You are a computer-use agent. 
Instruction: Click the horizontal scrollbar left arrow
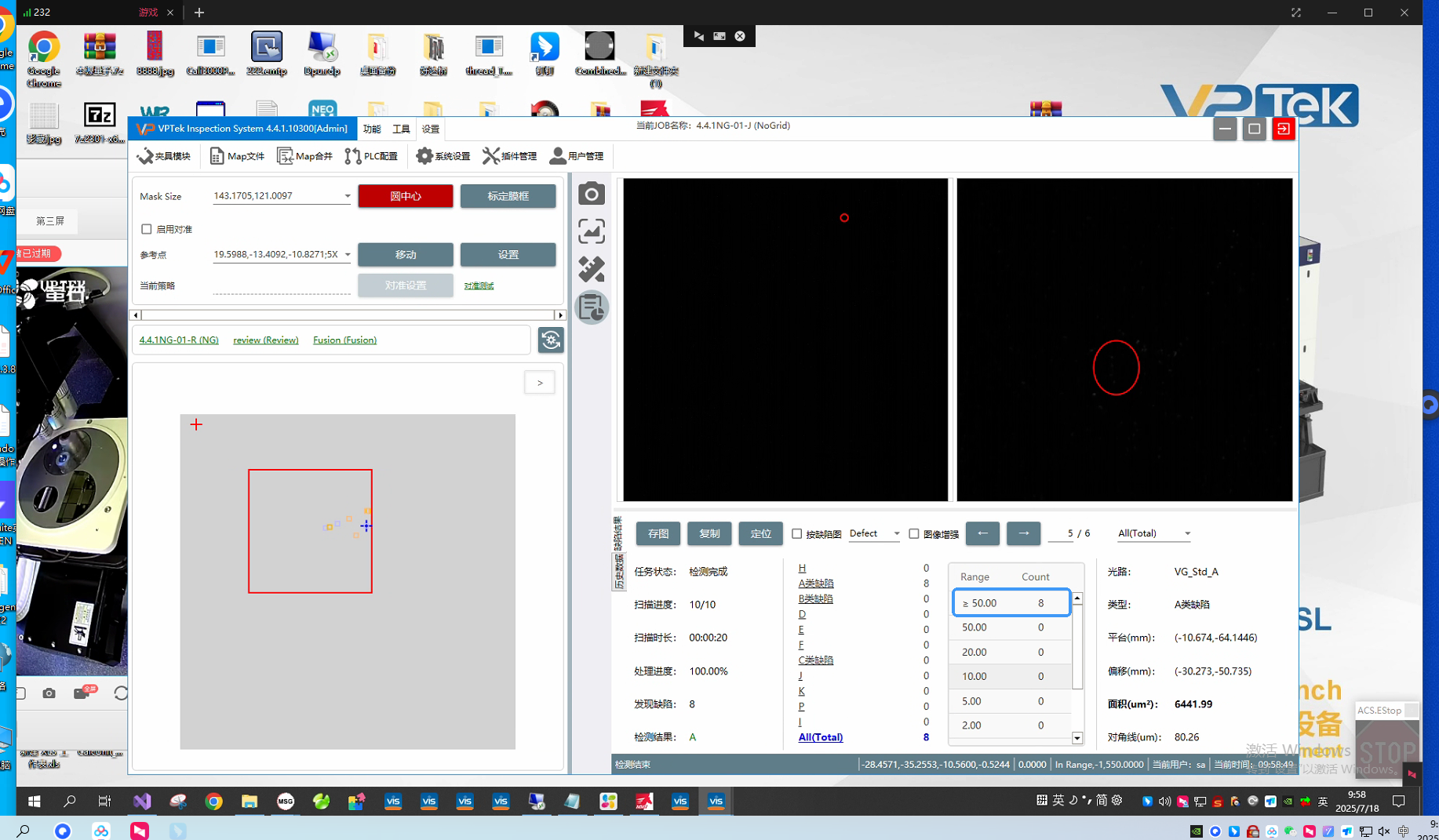pos(136,315)
